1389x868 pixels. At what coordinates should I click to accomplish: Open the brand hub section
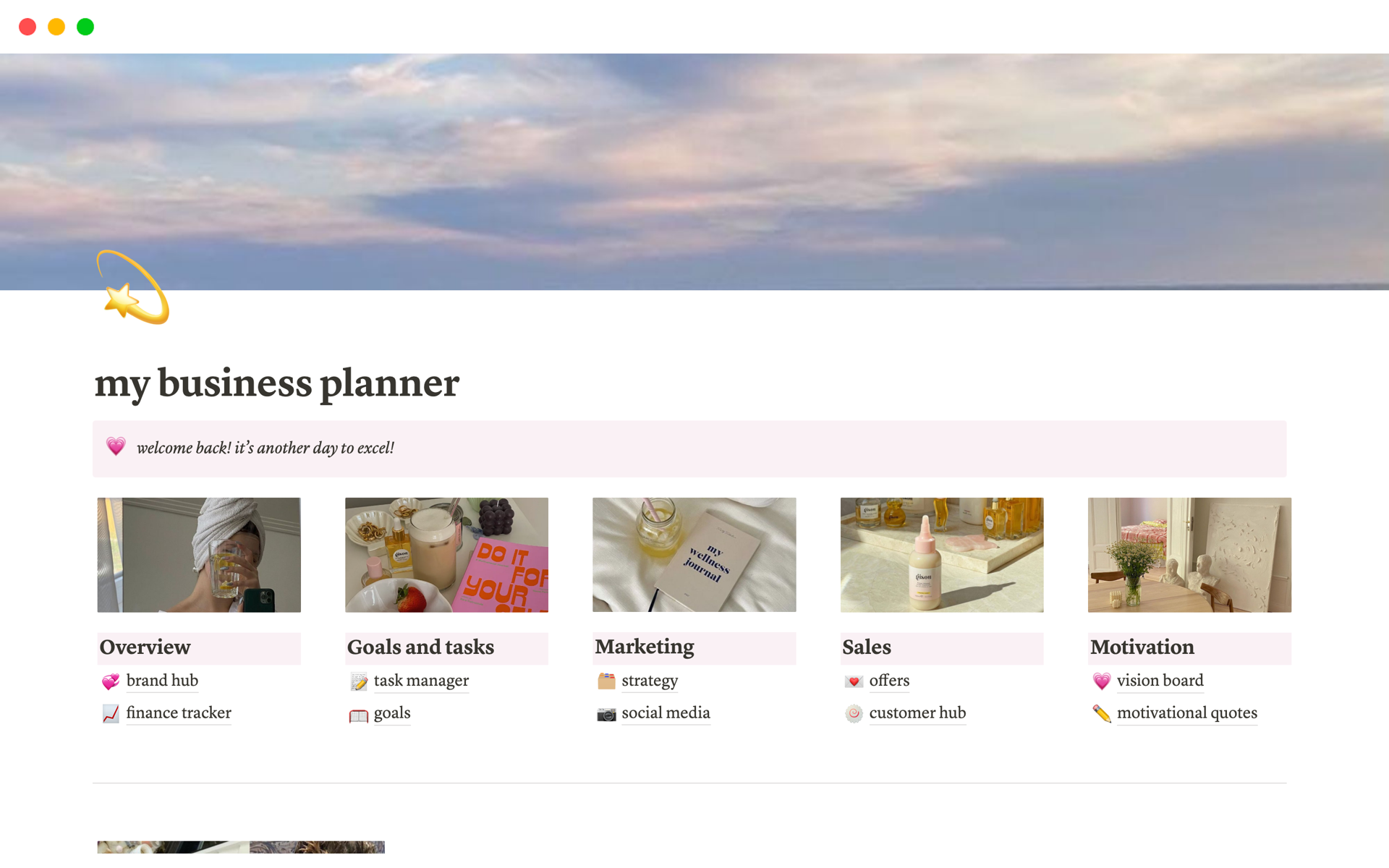pyautogui.click(x=163, y=680)
